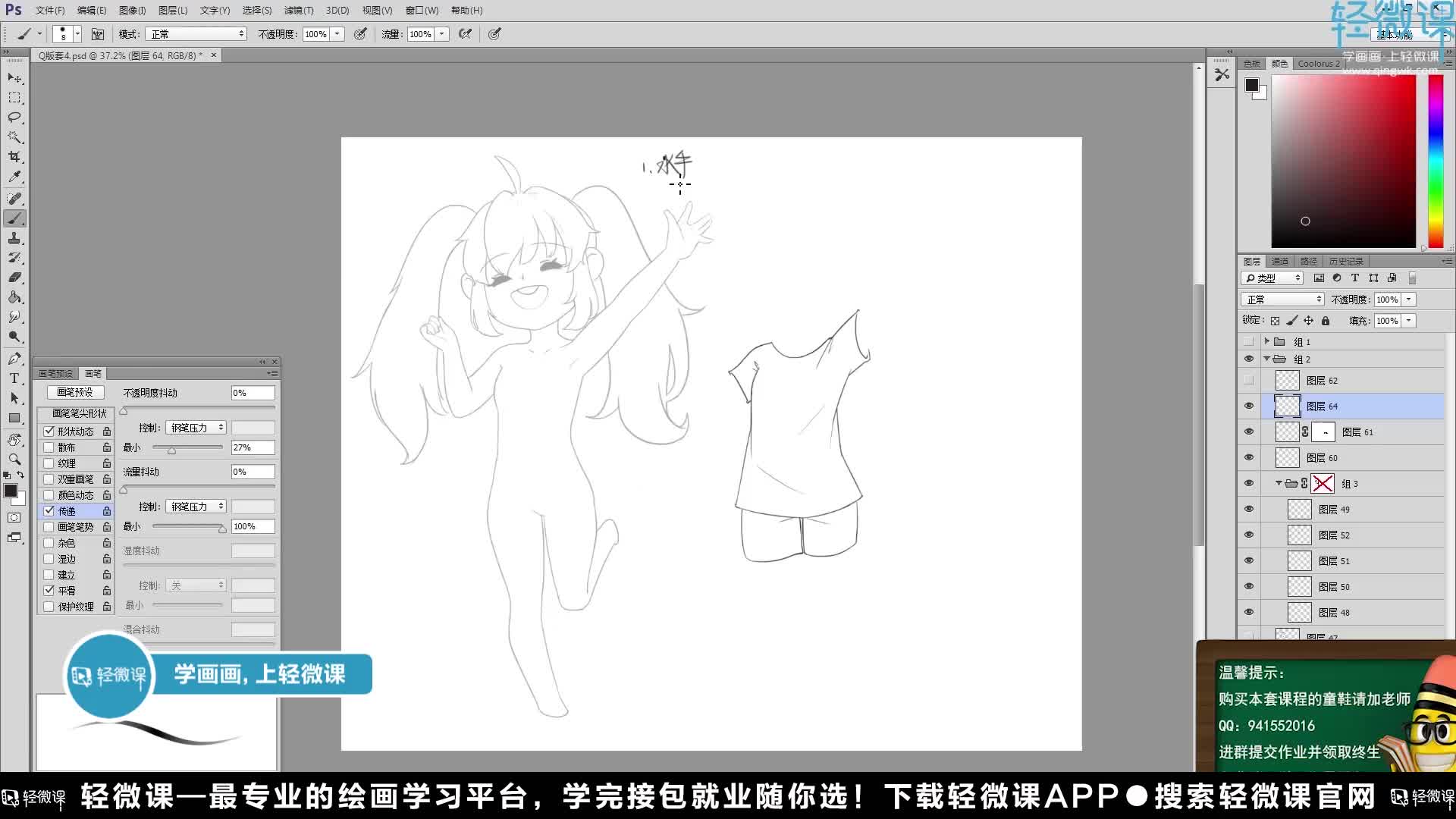The image size is (1456, 819).
Task: Hide the 图层 60 layer
Action: tap(1249, 457)
